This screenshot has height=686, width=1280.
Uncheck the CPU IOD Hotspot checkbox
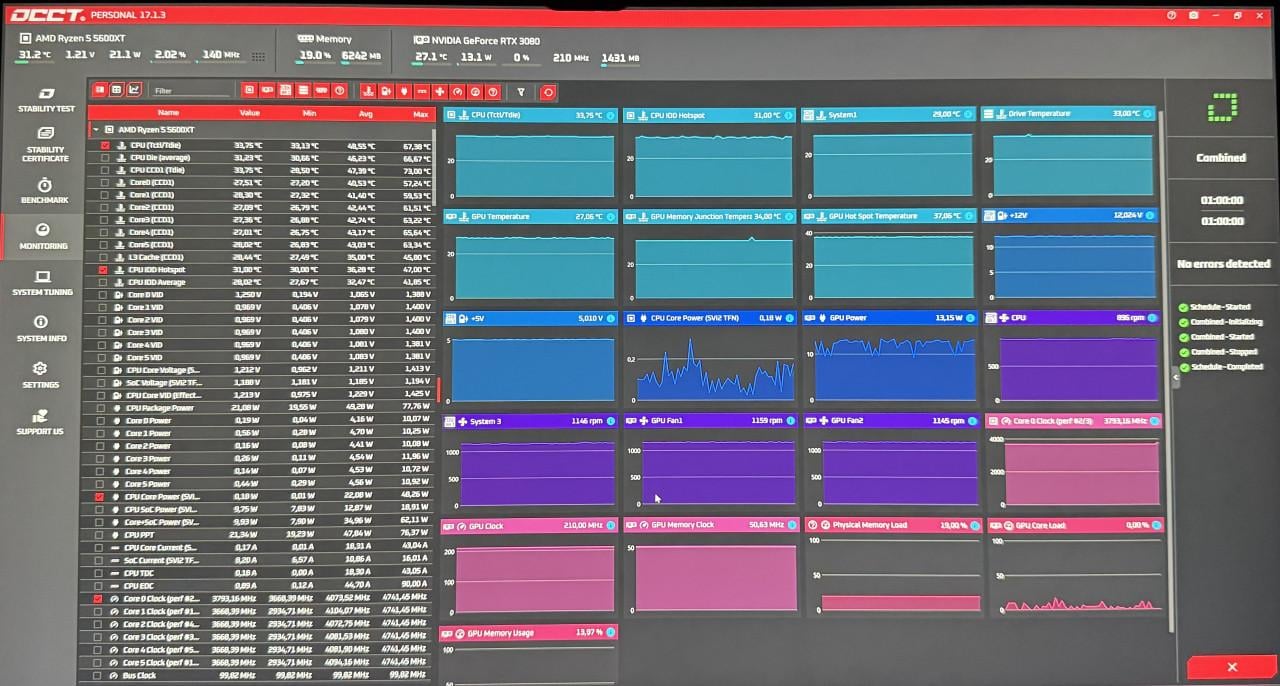click(x=103, y=270)
